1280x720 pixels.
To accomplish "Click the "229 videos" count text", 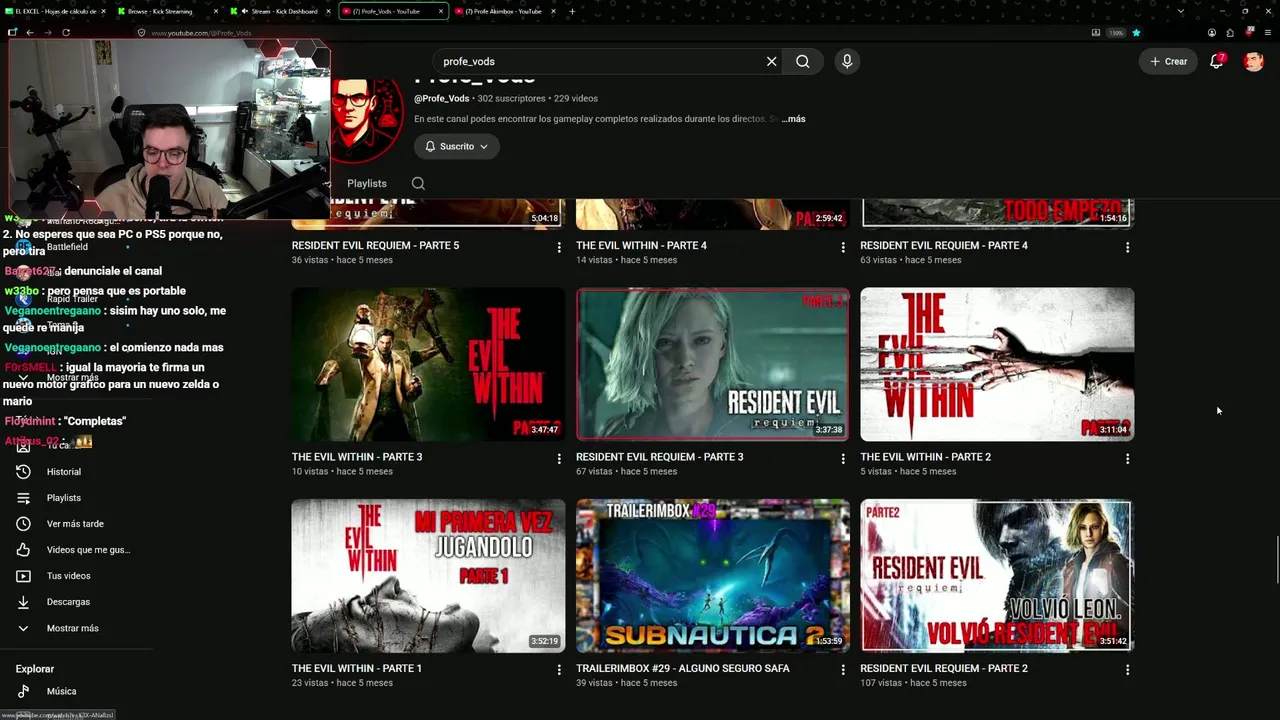I will 576,98.
